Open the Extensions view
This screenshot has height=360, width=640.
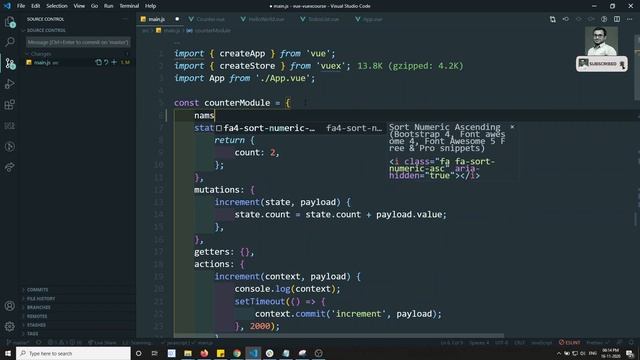pos(10,105)
